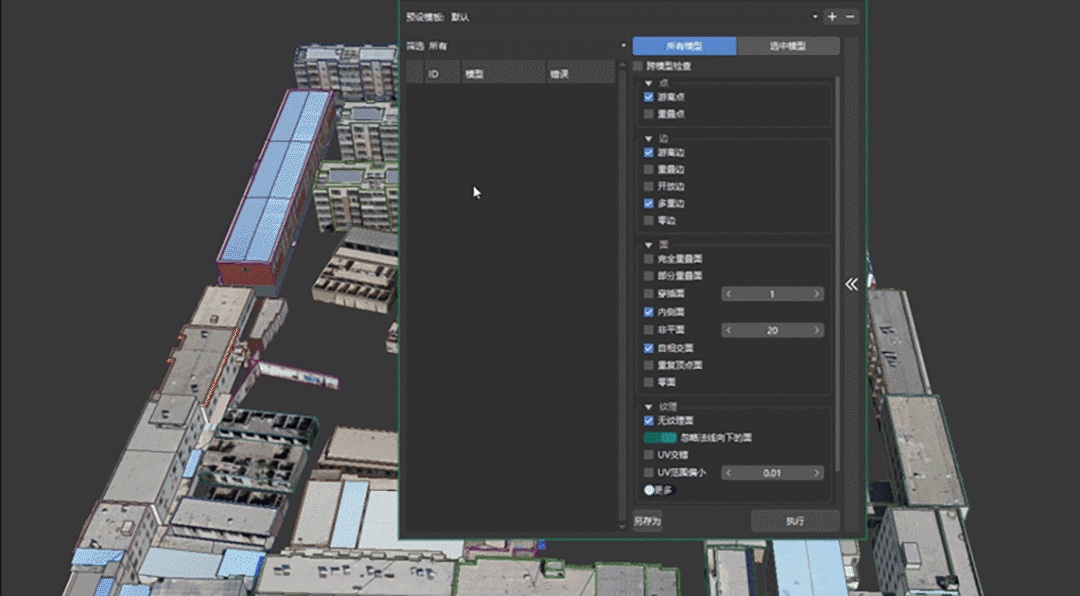Enable the 跨模型检查 checkbox
This screenshot has height=596, width=1080.
[x=639, y=66]
